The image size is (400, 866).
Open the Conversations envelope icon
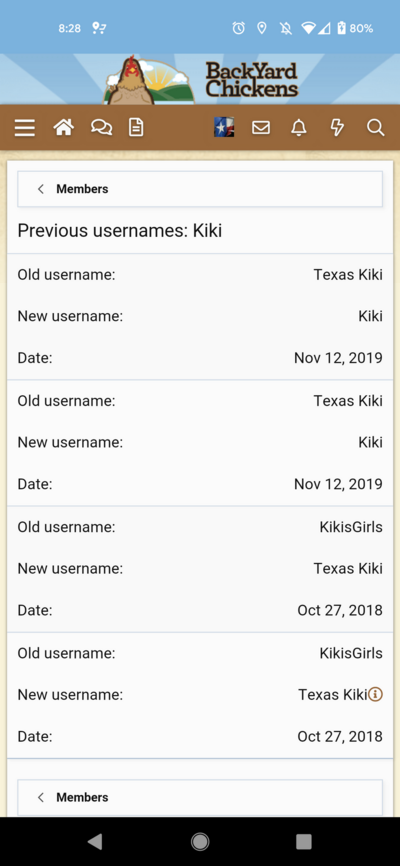(x=261, y=128)
